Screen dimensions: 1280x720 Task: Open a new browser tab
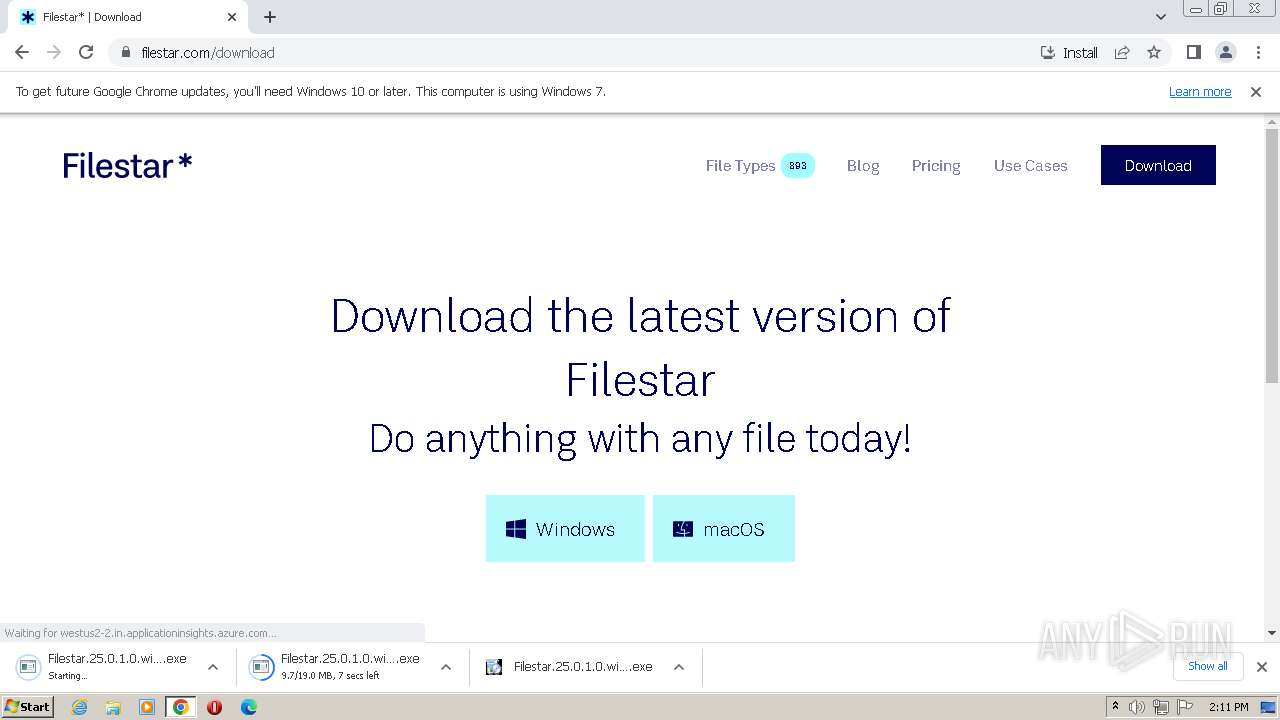pos(270,17)
